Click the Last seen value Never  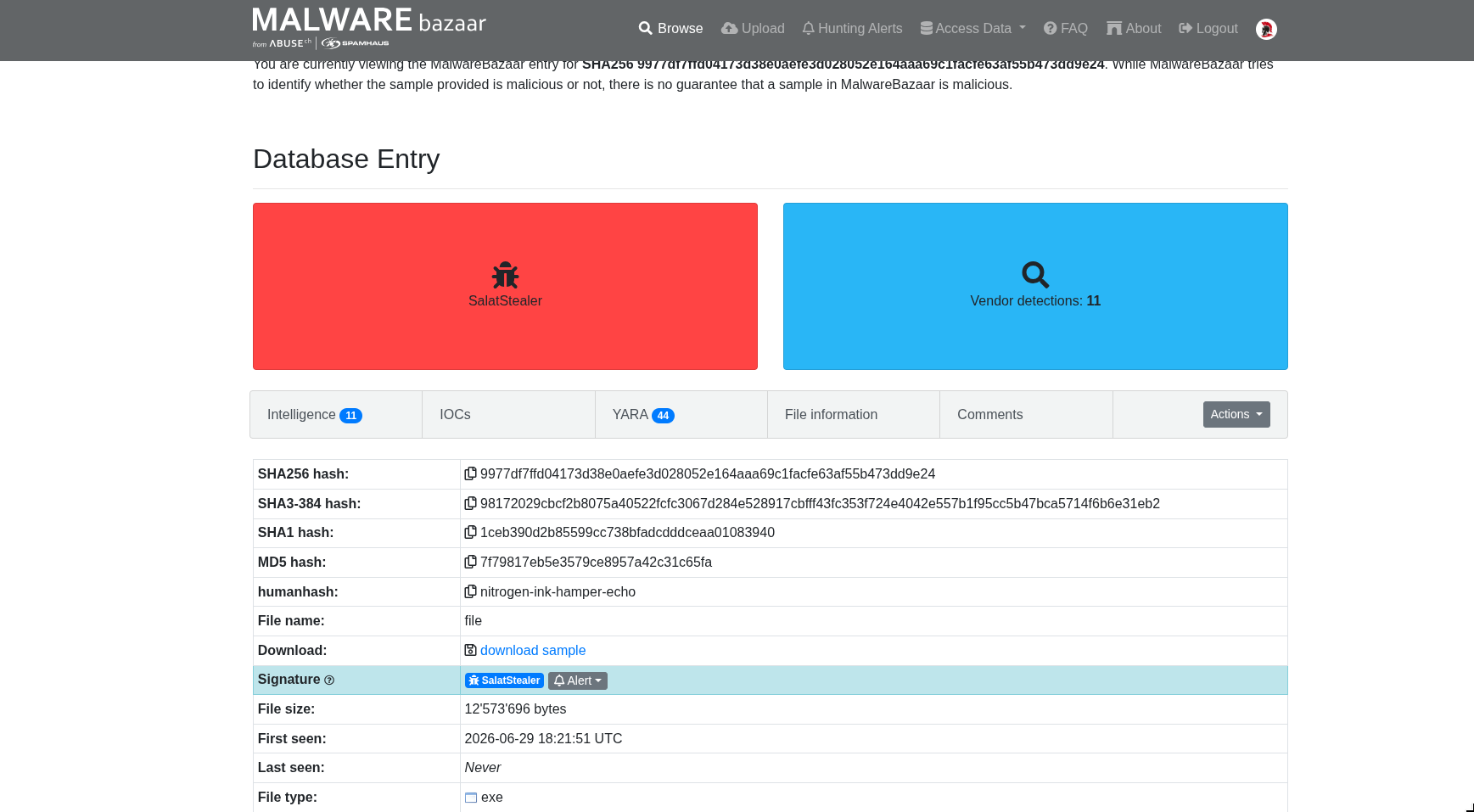tap(483, 767)
